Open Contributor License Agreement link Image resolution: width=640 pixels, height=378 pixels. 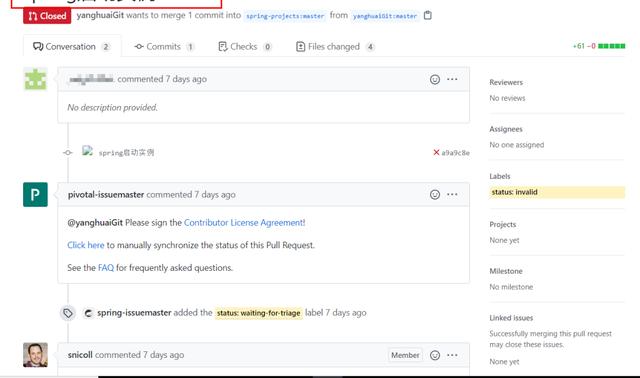[244, 222]
